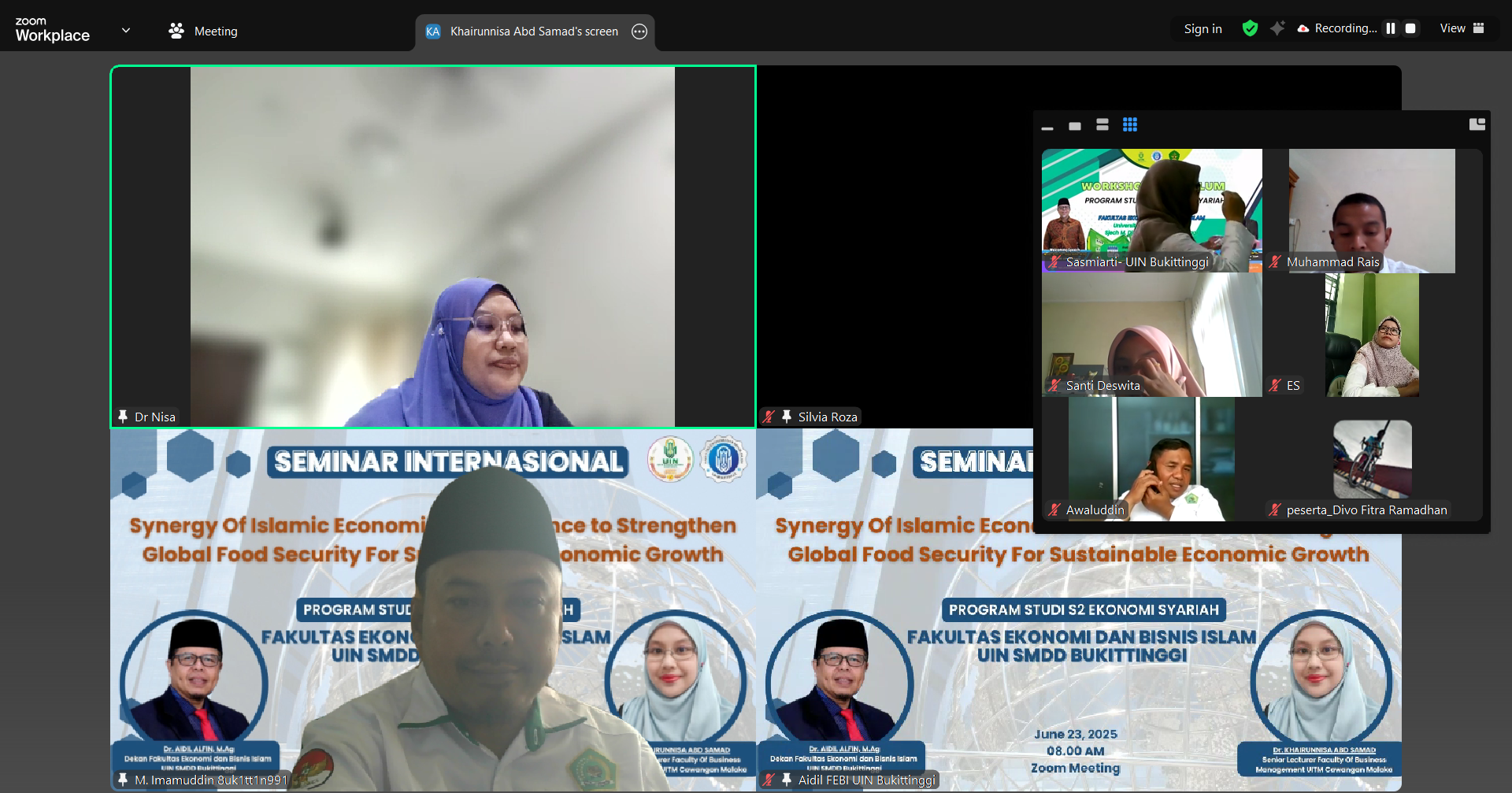Screen dimensions: 1512x793
Task: Click the muted mic icon beside Aidil FEBI
Action: point(769,780)
